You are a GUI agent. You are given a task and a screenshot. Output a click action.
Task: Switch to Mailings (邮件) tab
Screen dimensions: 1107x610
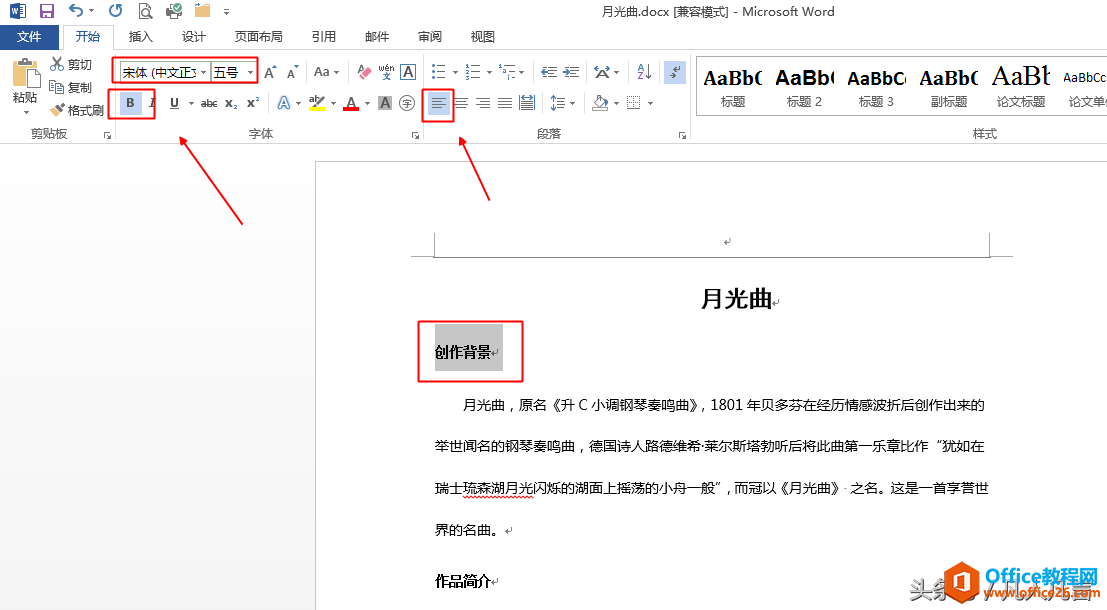(x=377, y=37)
